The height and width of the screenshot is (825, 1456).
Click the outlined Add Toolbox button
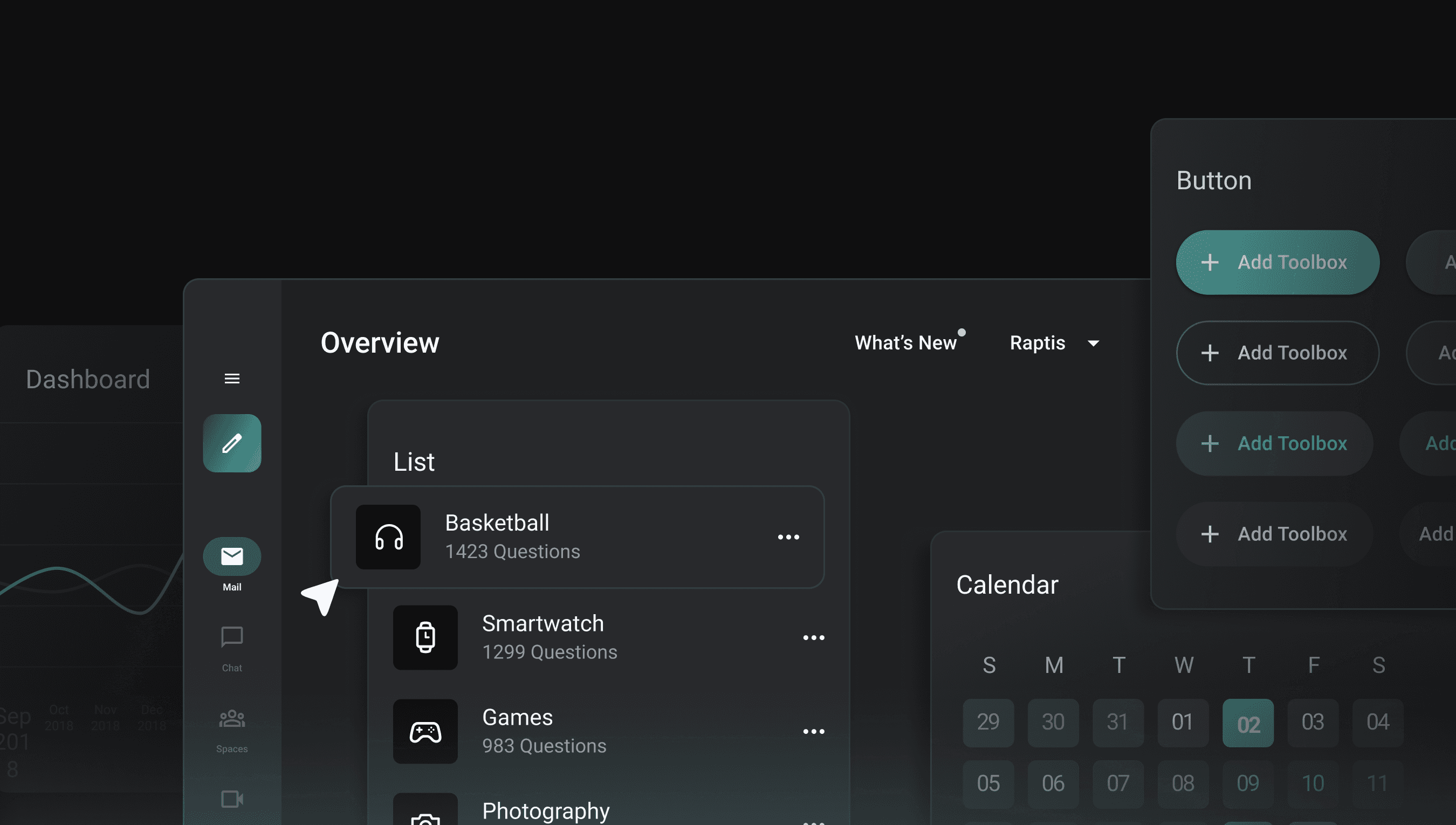pos(1278,353)
